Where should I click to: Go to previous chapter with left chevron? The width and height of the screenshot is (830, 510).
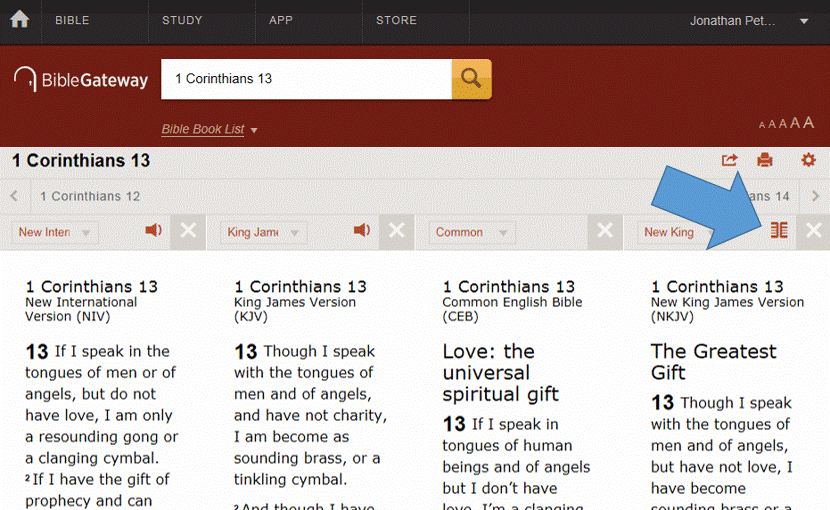[x=14, y=196]
